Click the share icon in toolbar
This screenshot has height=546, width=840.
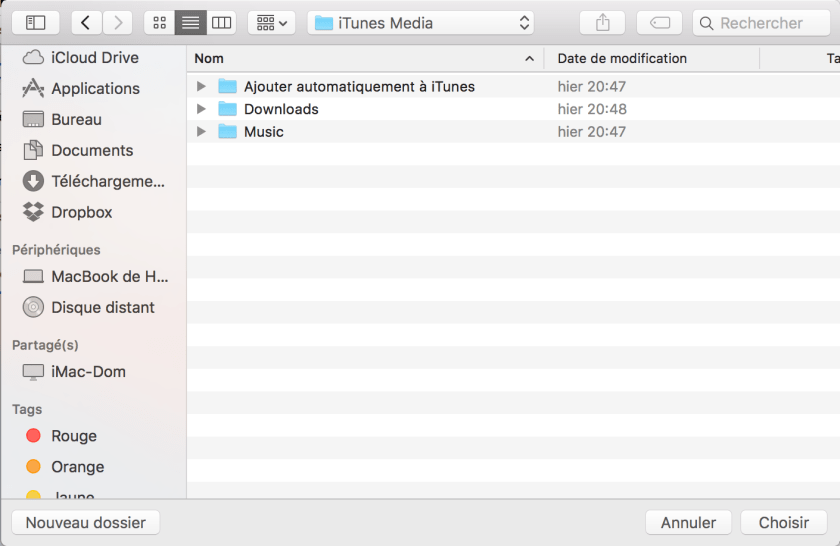click(x=602, y=22)
